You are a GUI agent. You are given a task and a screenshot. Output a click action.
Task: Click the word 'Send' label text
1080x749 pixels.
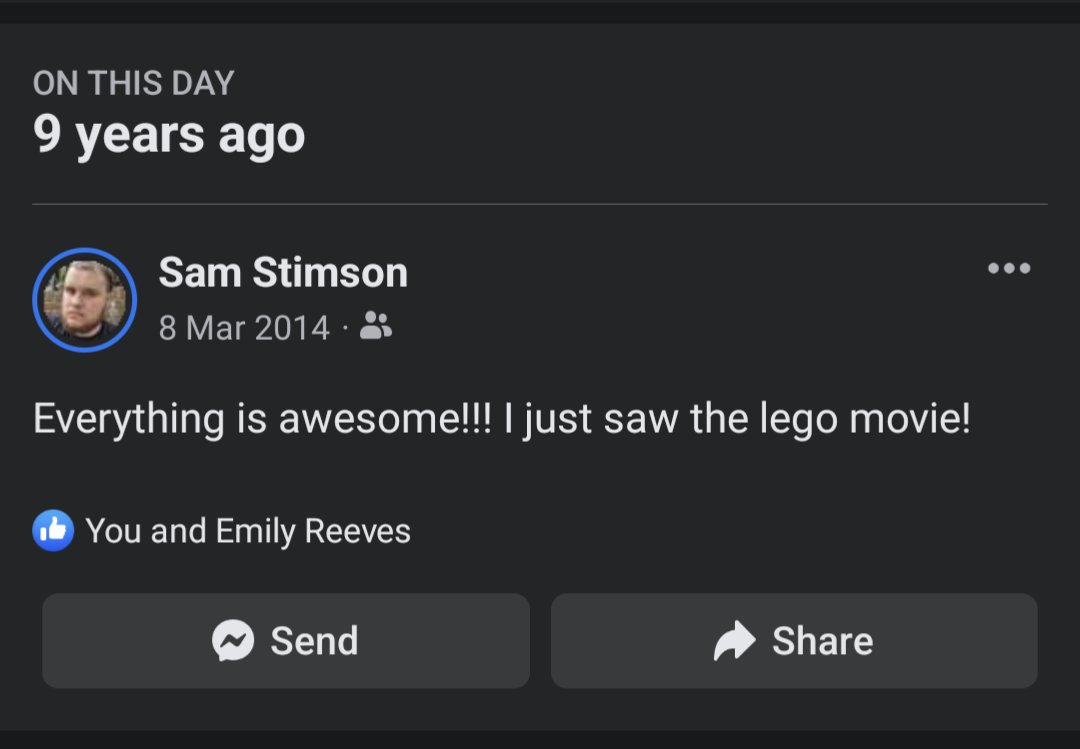coord(314,641)
